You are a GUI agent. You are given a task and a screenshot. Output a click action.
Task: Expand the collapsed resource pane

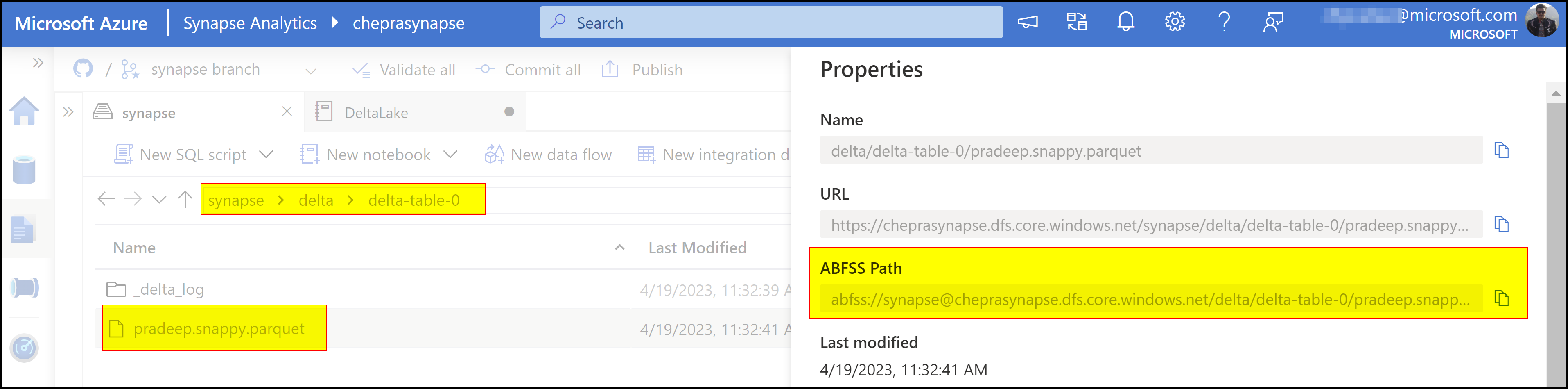[x=68, y=112]
